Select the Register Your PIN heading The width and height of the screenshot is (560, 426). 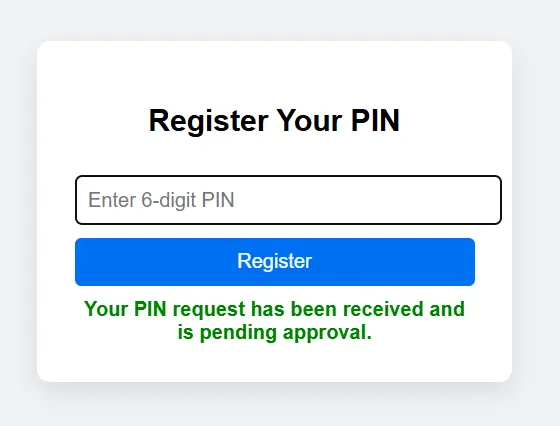click(x=274, y=121)
